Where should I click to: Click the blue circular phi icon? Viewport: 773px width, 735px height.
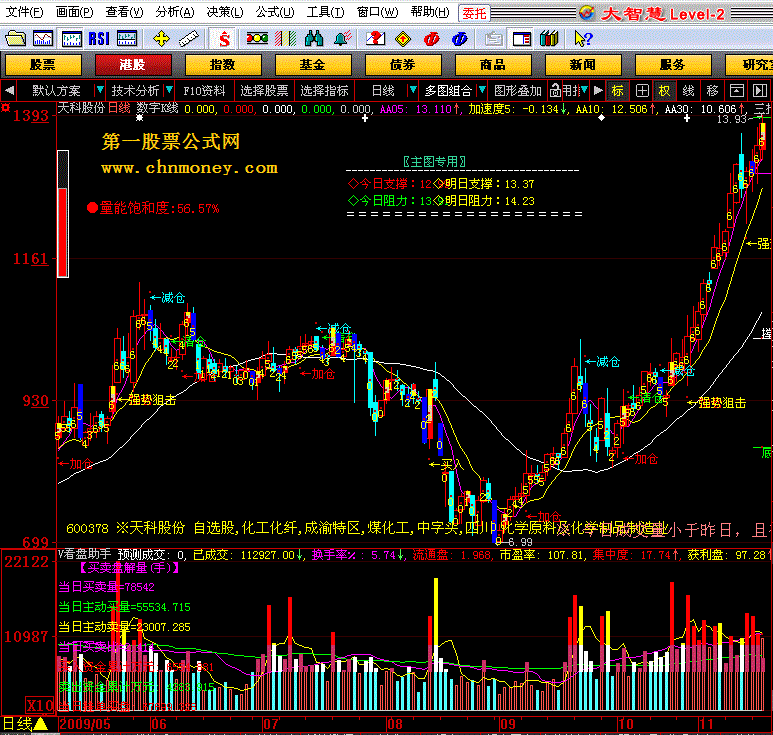click(x=459, y=38)
